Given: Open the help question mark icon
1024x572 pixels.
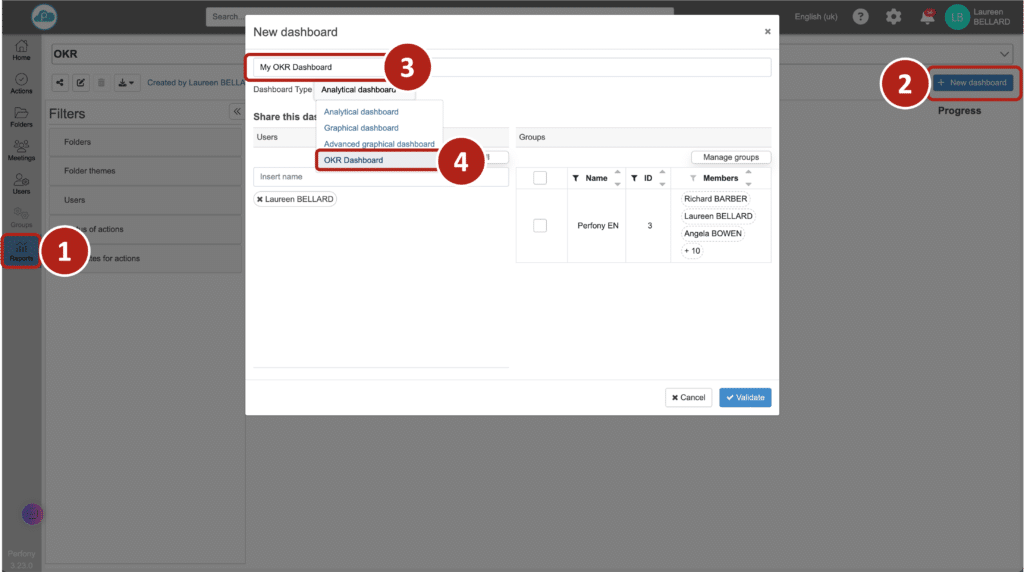Looking at the screenshot, I should pyautogui.click(x=860, y=17).
